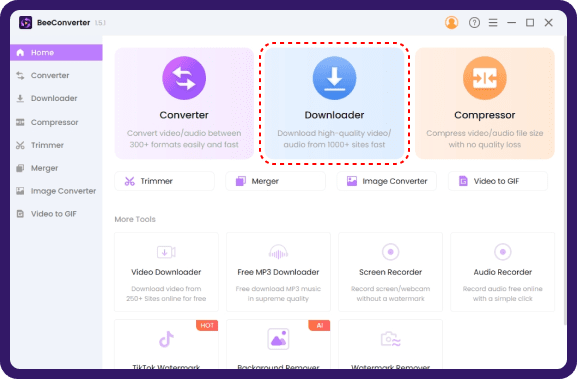Click the Image Converter button on Home page
Screen dimensions: 577x379
point(386,181)
